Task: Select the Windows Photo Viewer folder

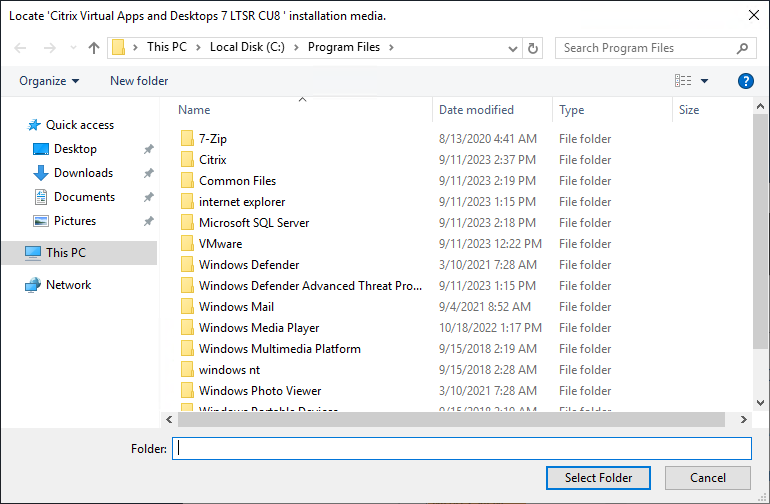Action: [x=260, y=391]
